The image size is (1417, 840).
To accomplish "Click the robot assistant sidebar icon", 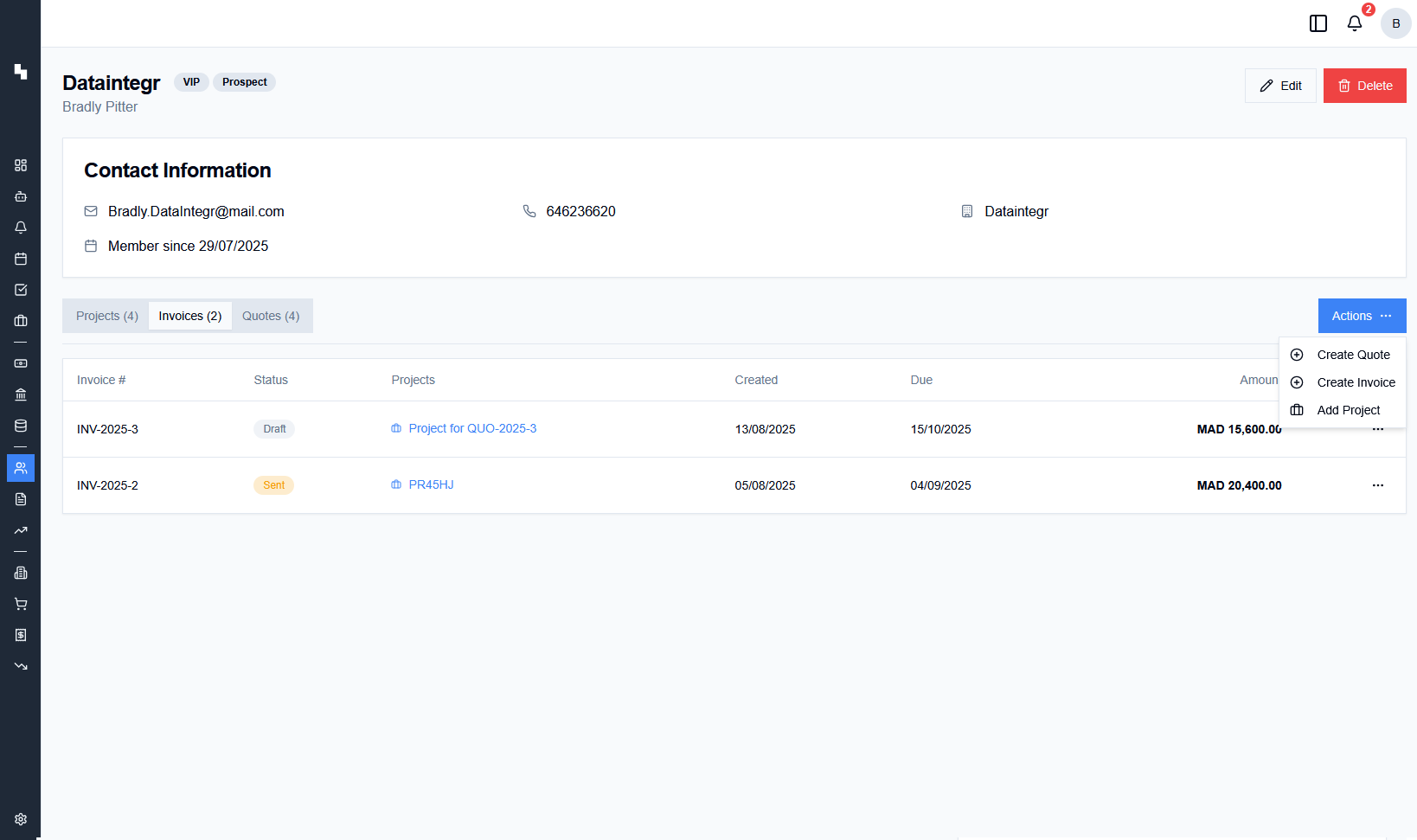I will (21, 196).
